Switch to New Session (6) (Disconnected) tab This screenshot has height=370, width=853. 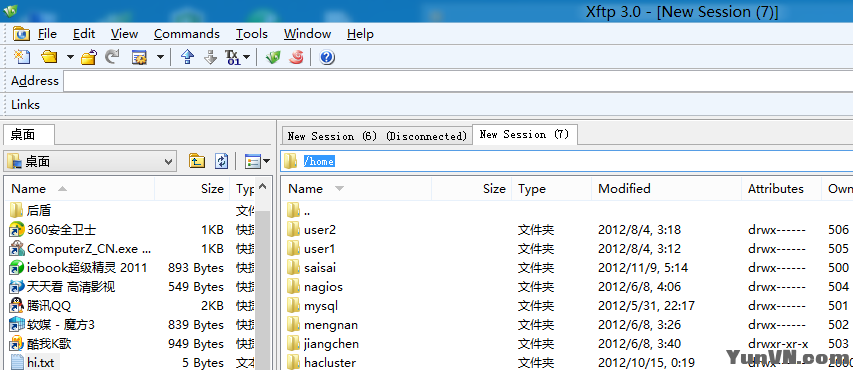click(x=377, y=136)
